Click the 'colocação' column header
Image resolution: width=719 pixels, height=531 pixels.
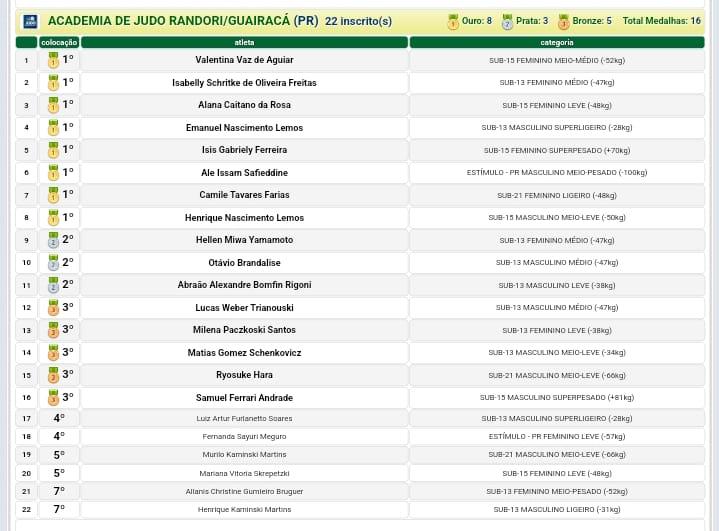coord(59,42)
